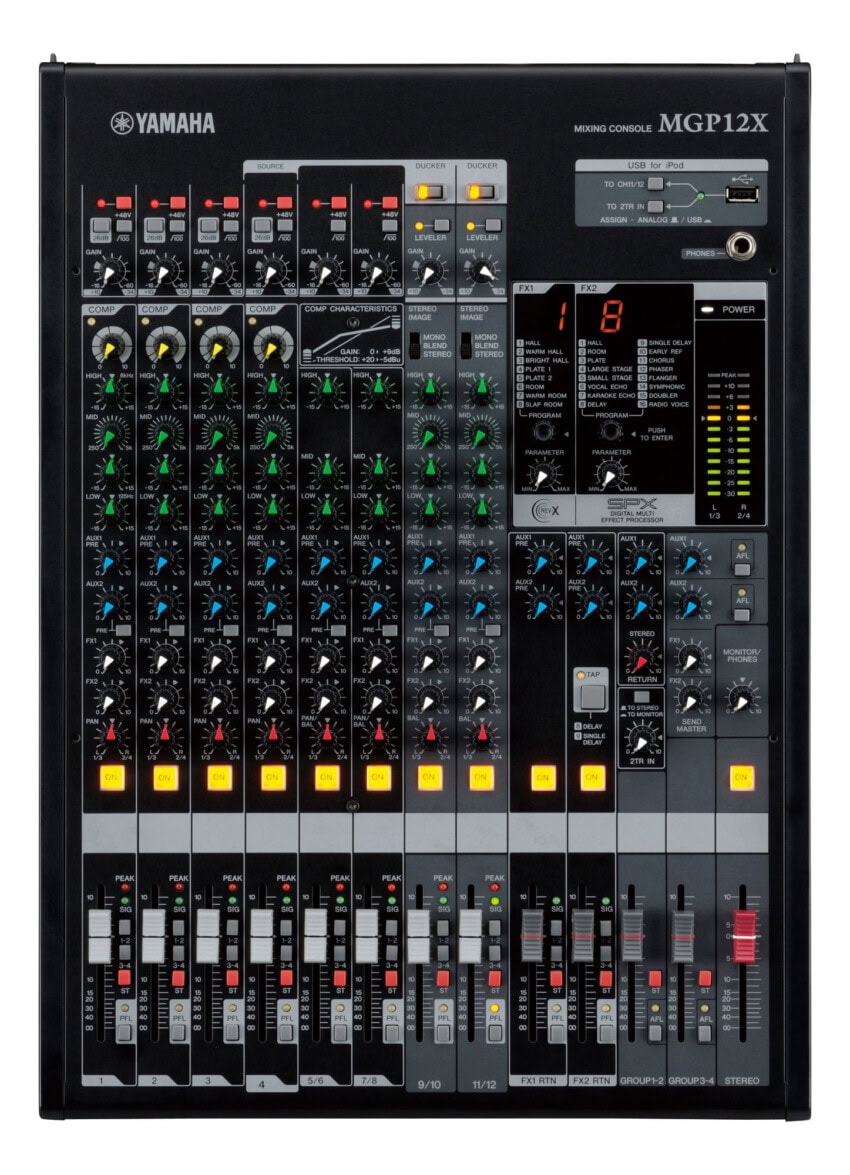
Task: Push the FX PROGRAM knob to enter selection
Action: point(613,432)
